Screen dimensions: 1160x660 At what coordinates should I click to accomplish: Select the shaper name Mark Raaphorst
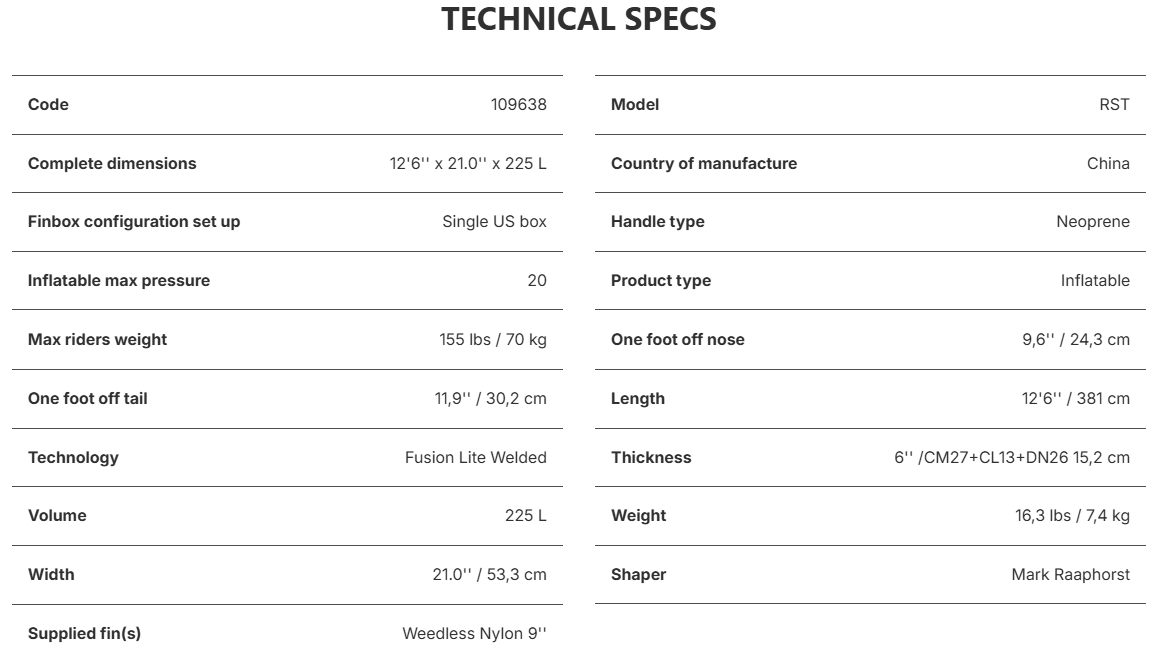pyautogui.click(x=1070, y=574)
